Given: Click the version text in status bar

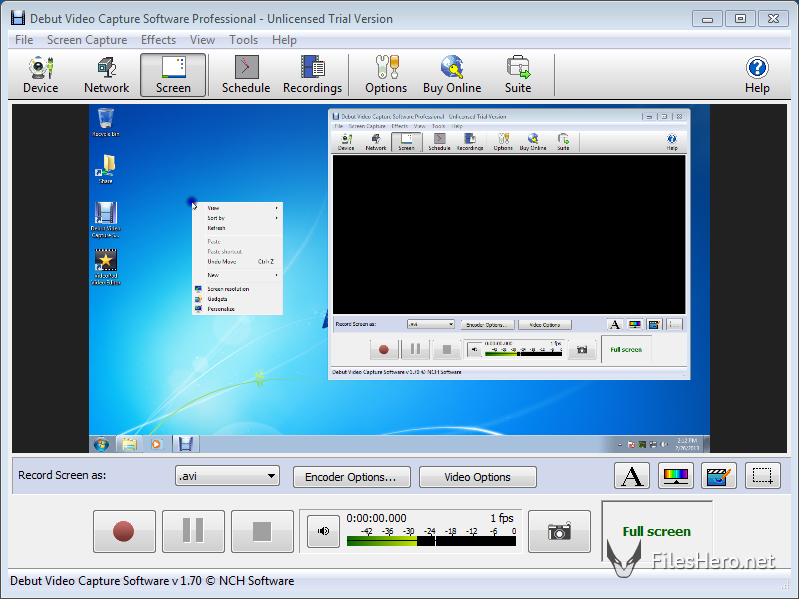Looking at the screenshot, I should click(152, 581).
